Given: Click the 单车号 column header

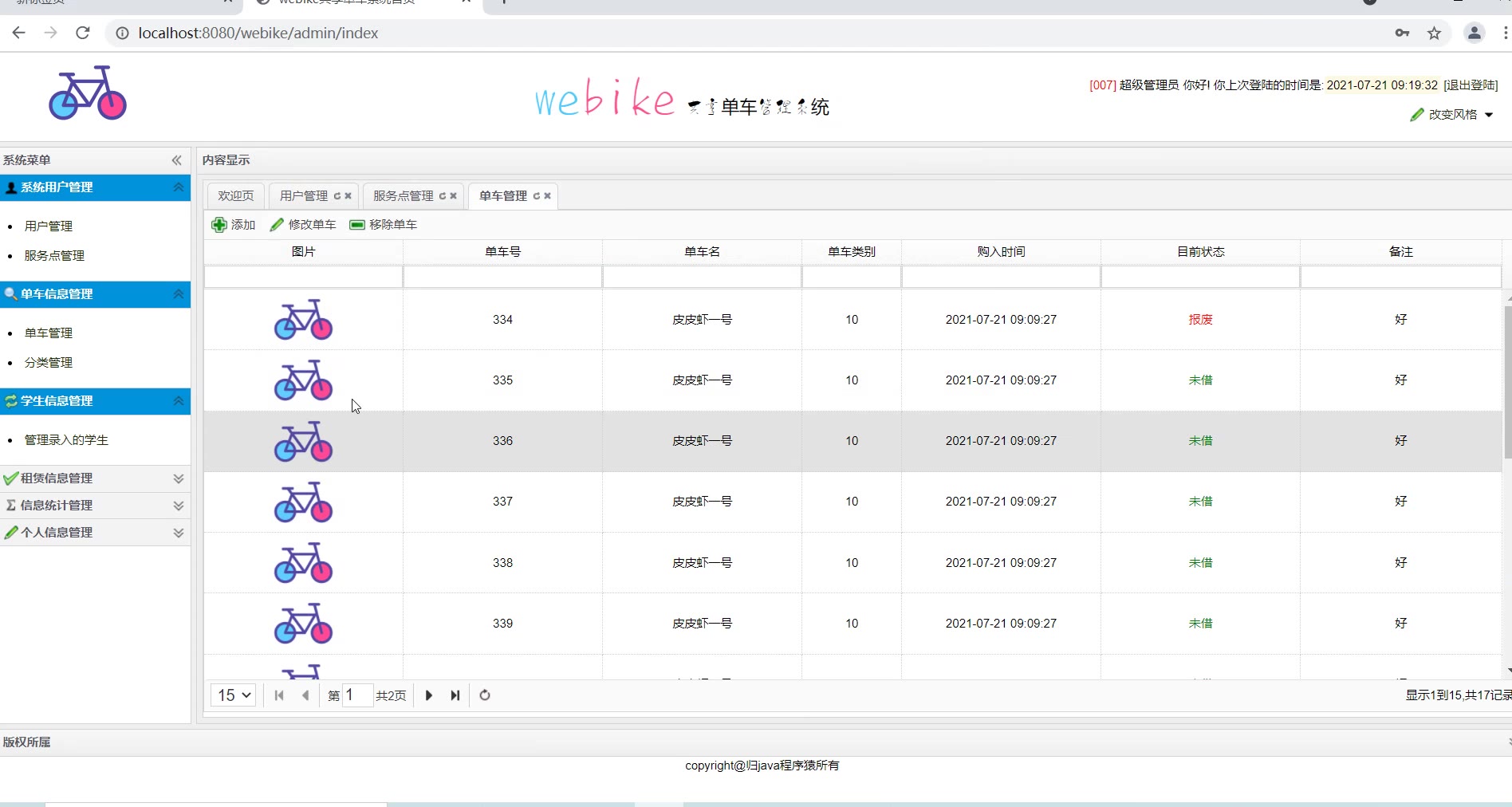Looking at the screenshot, I should (x=503, y=252).
